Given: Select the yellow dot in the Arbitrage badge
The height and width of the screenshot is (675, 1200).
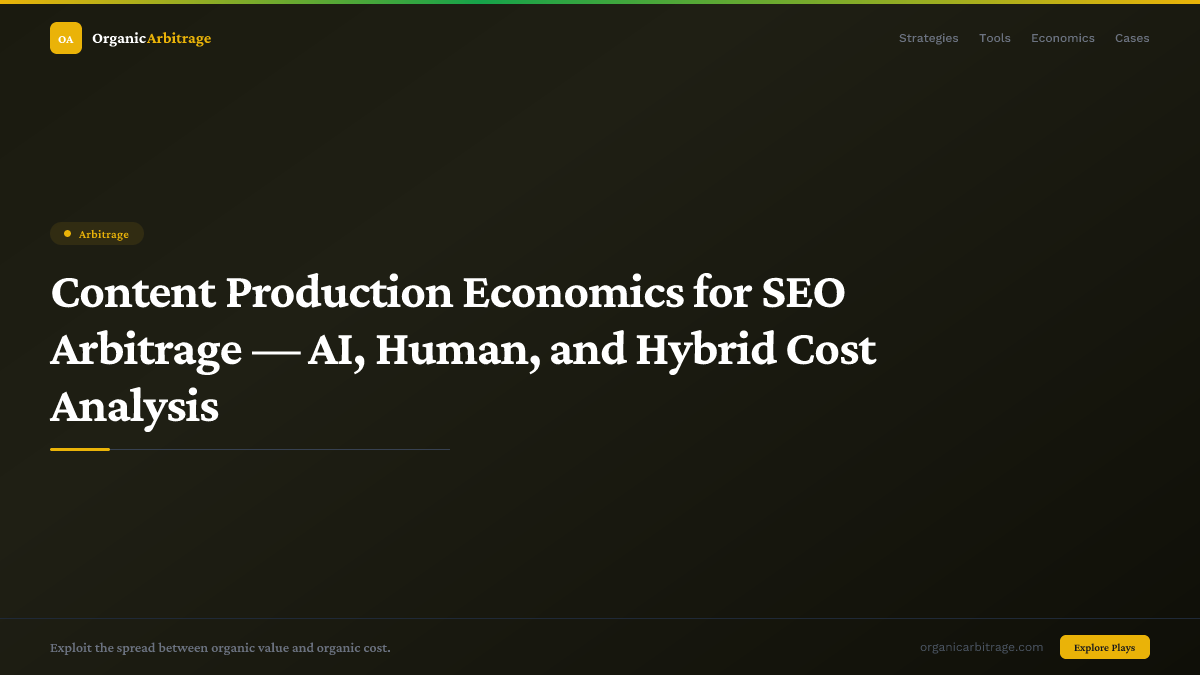Looking at the screenshot, I should point(67,233).
